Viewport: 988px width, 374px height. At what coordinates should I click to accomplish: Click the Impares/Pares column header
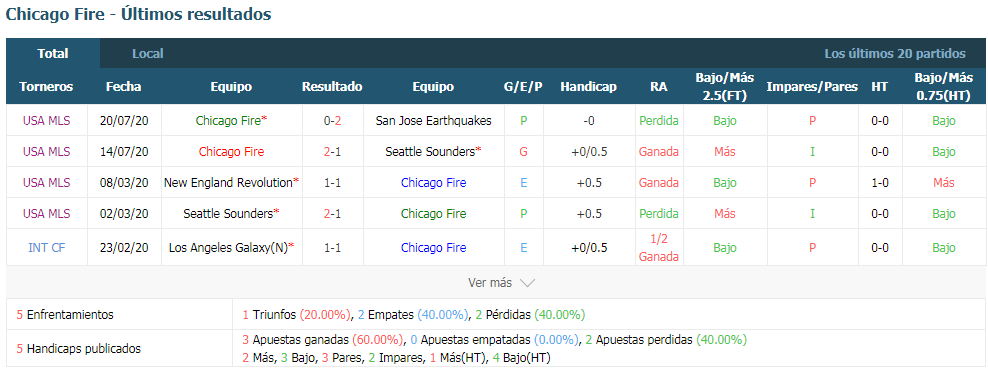pos(812,87)
